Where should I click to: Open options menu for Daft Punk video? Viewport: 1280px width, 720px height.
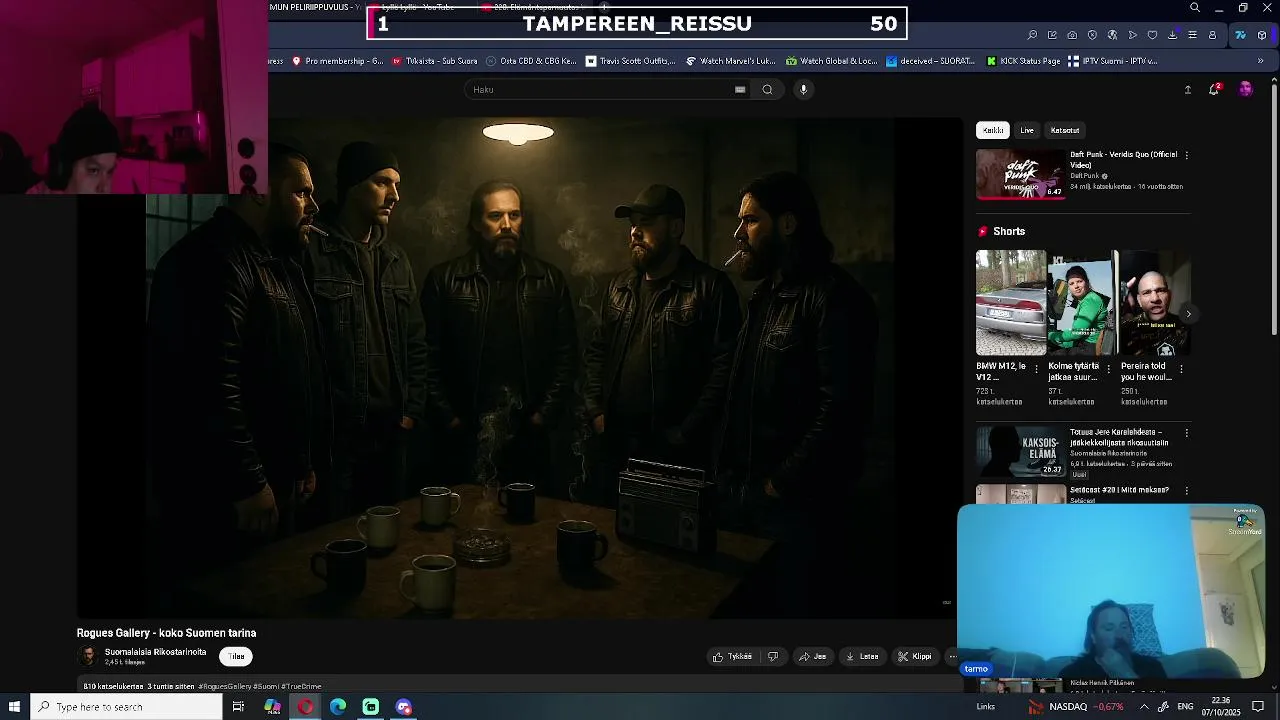tap(1187, 156)
